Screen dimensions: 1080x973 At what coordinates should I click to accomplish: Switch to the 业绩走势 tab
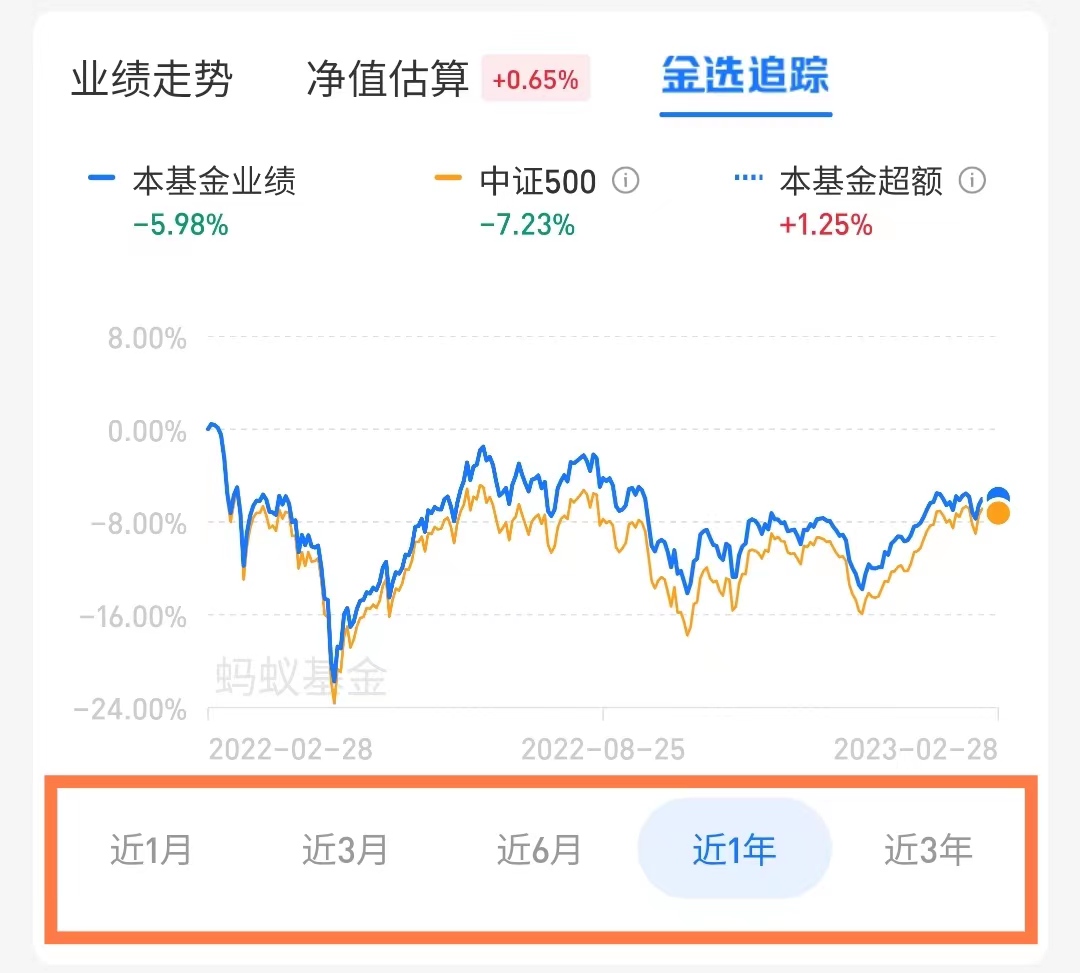coord(152,80)
